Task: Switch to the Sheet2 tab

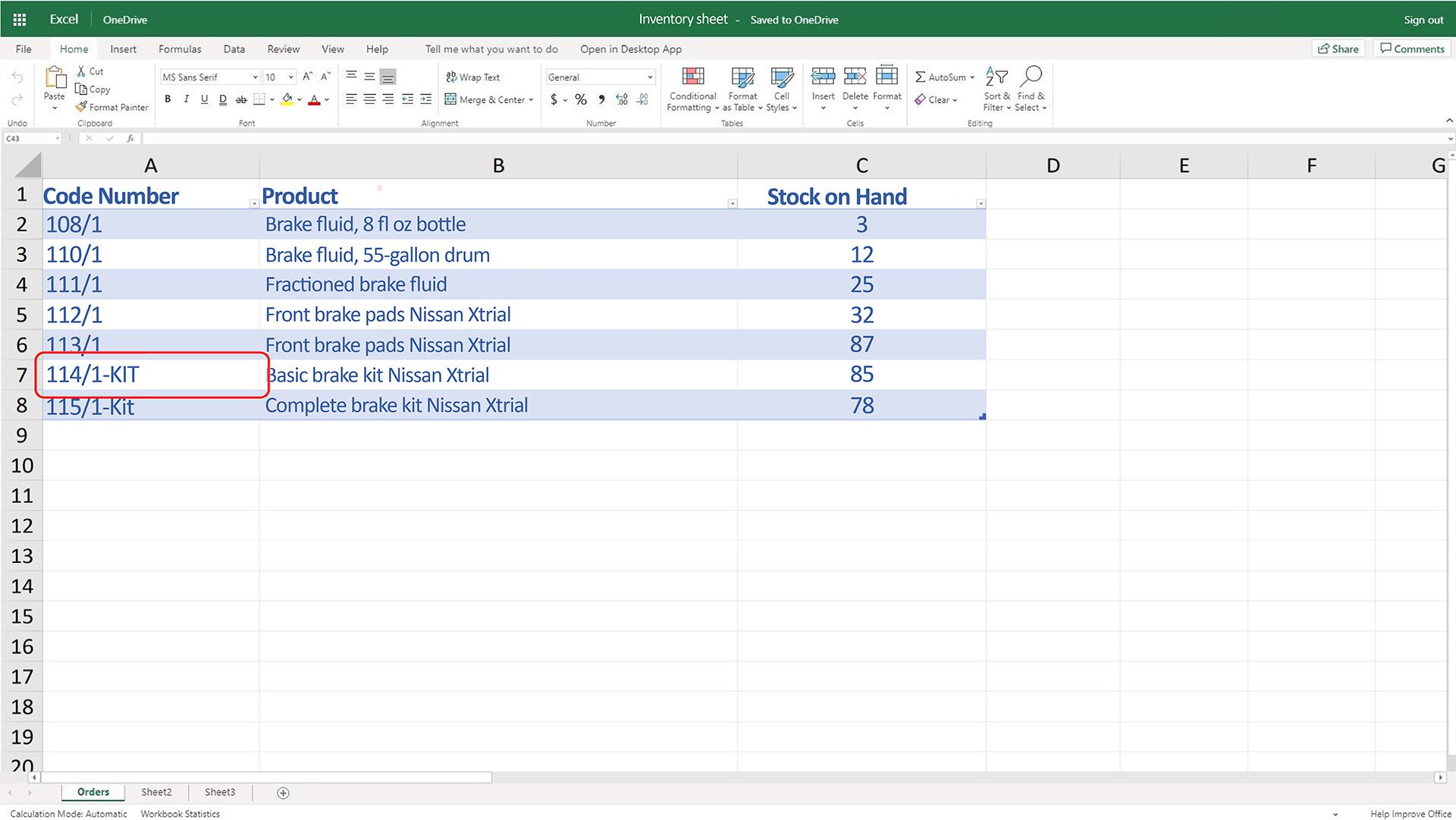Action: coord(156,792)
